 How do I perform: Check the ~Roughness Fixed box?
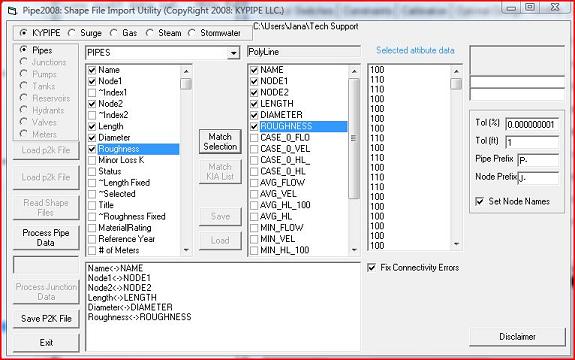pyautogui.click(x=92, y=217)
